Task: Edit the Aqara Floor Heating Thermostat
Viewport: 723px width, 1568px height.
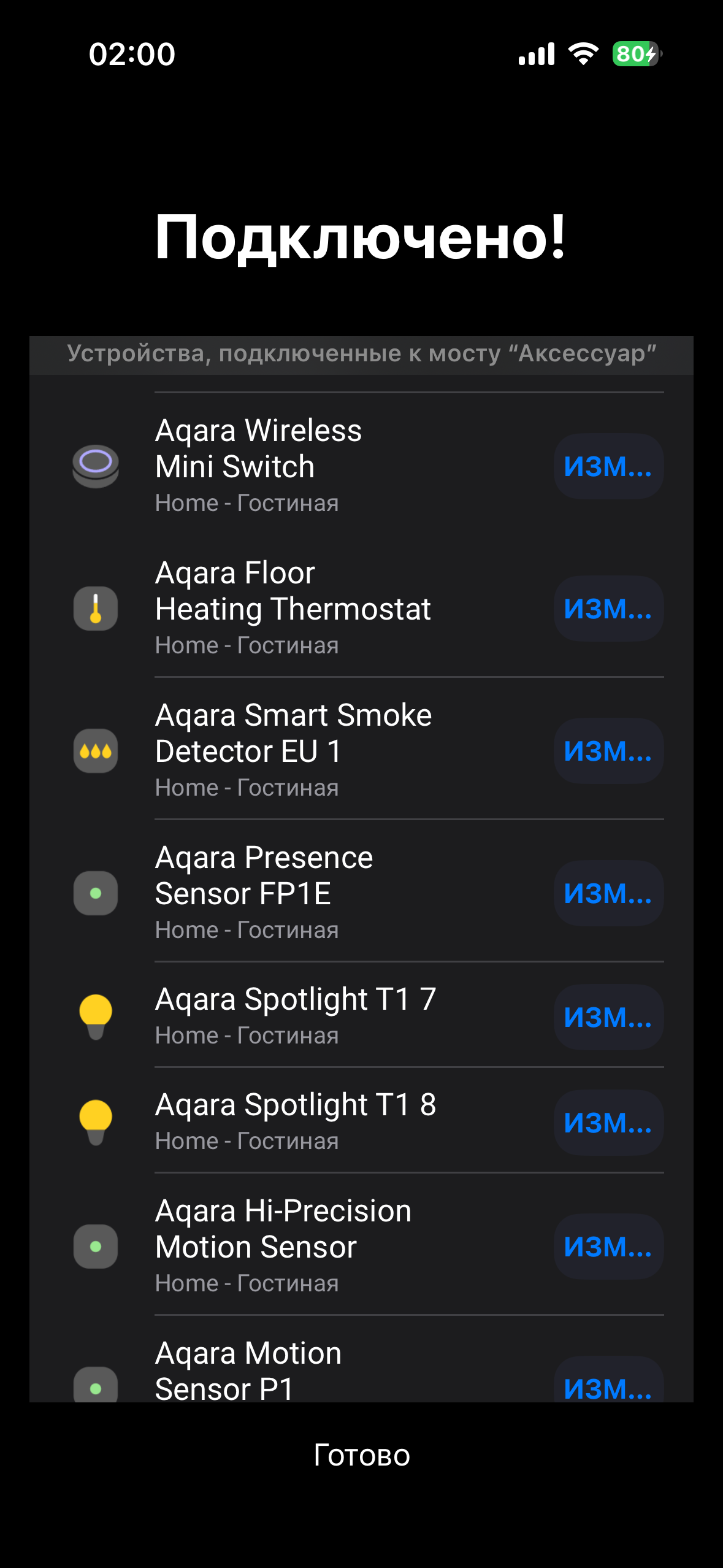Action: coord(608,609)
